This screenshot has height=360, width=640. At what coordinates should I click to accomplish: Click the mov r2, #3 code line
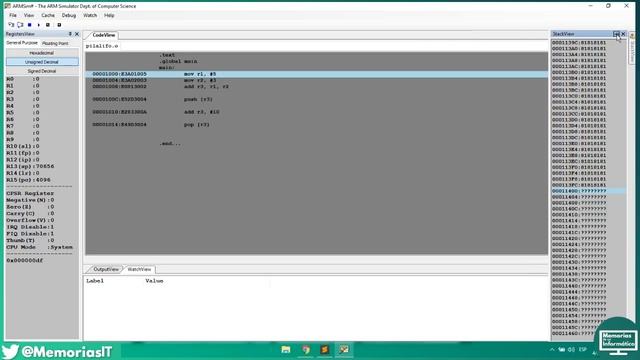pos(316,80)
